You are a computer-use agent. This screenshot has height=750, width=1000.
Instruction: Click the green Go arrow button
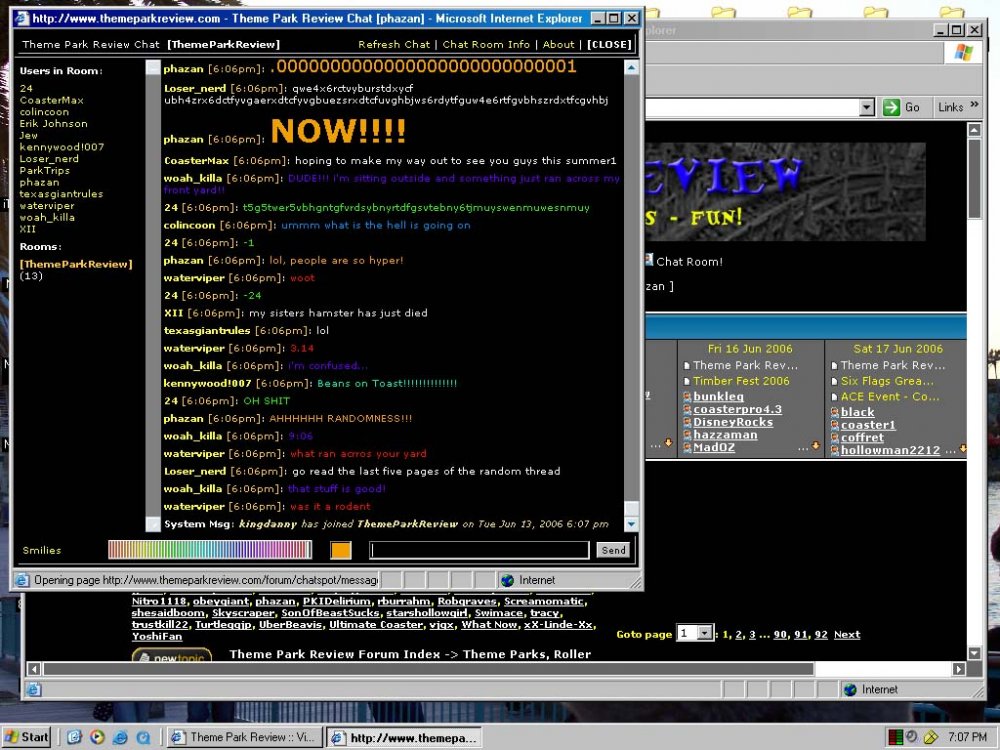pos(891,107)
